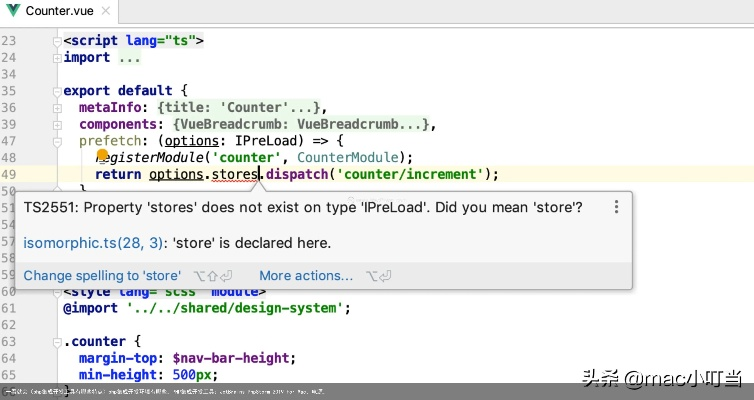Collapse the script tag fold on line 23
Image resolution: width=754 pixels, height=400 pixels.
click(56, 41)
